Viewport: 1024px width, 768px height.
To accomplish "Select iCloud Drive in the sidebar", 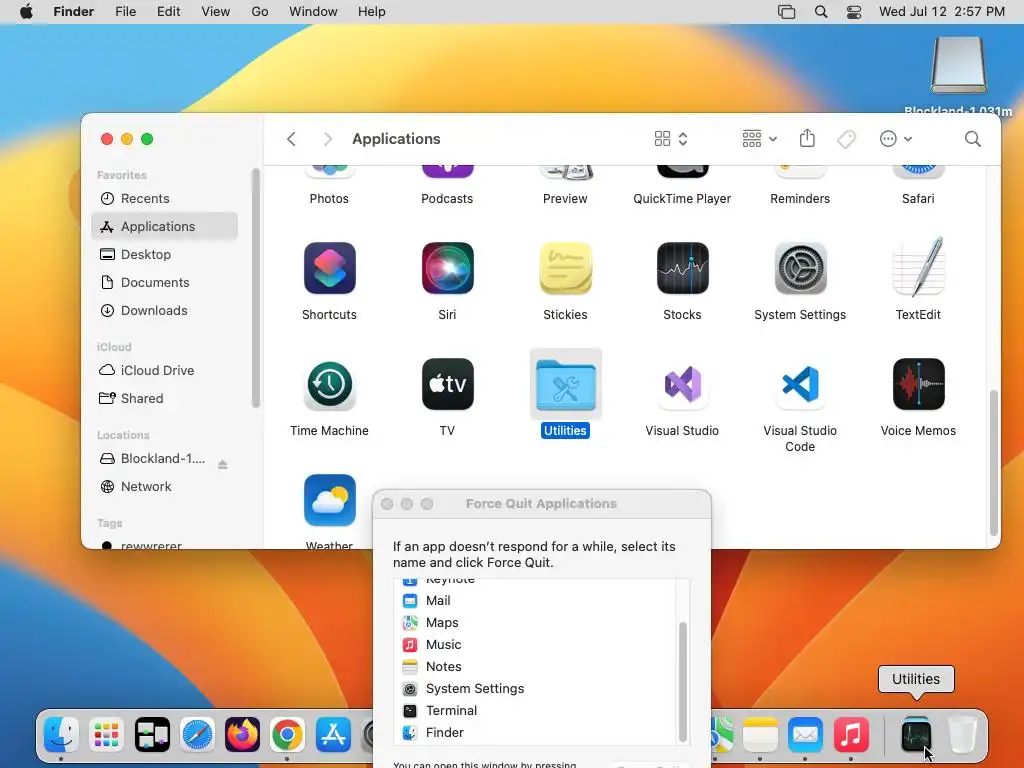I will coord(165,370).
